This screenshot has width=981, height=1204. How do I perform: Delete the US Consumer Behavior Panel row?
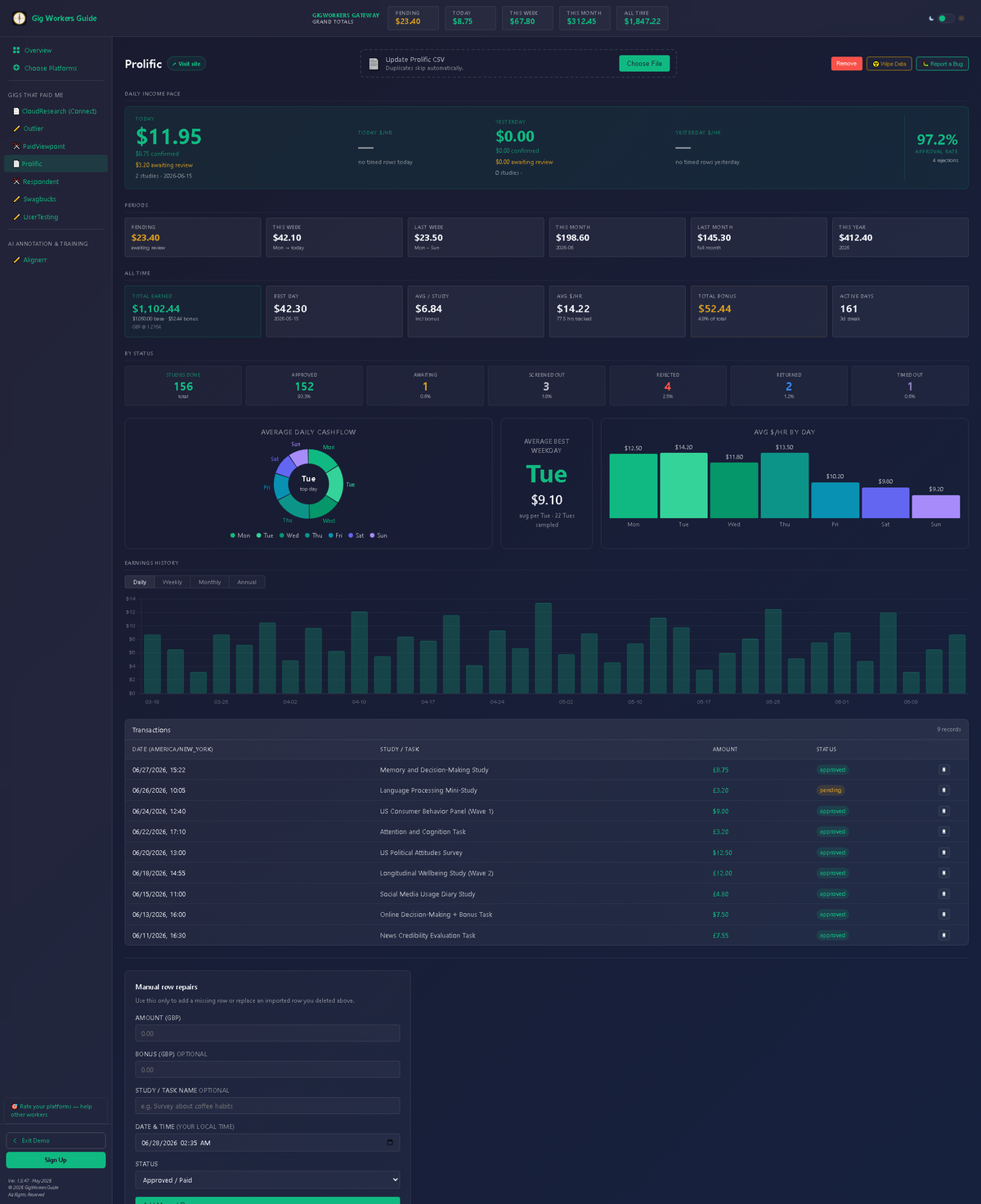(x=943, y=811)
